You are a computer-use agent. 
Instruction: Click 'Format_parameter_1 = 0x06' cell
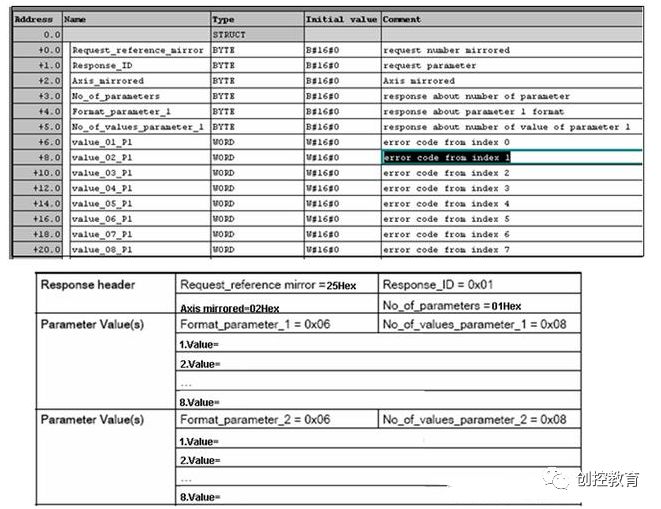pyautogui.click(x=277, y=323)
